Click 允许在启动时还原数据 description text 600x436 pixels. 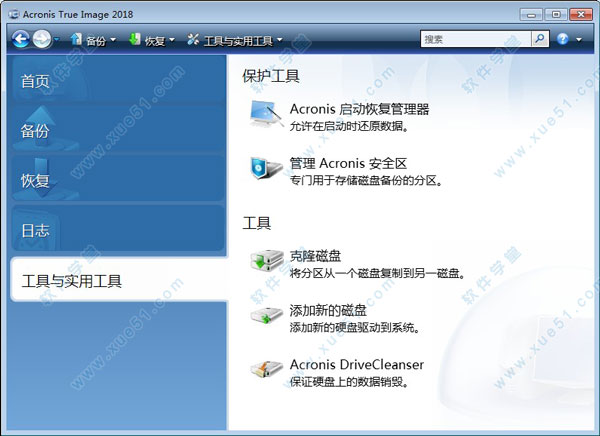[x=349, y=126]
